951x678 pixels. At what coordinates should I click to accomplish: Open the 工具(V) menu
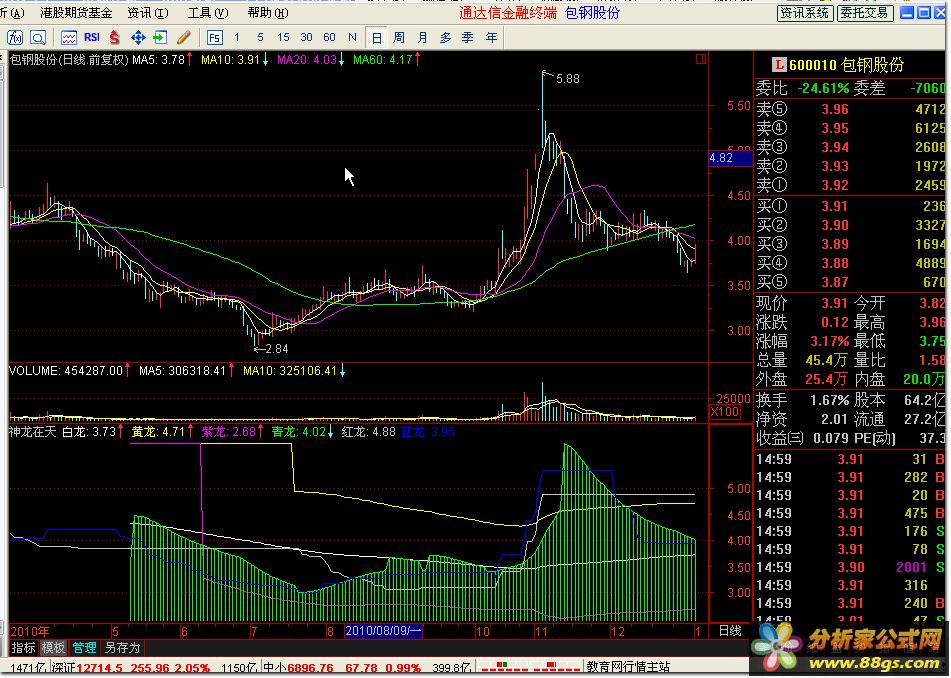coord(208,13)
